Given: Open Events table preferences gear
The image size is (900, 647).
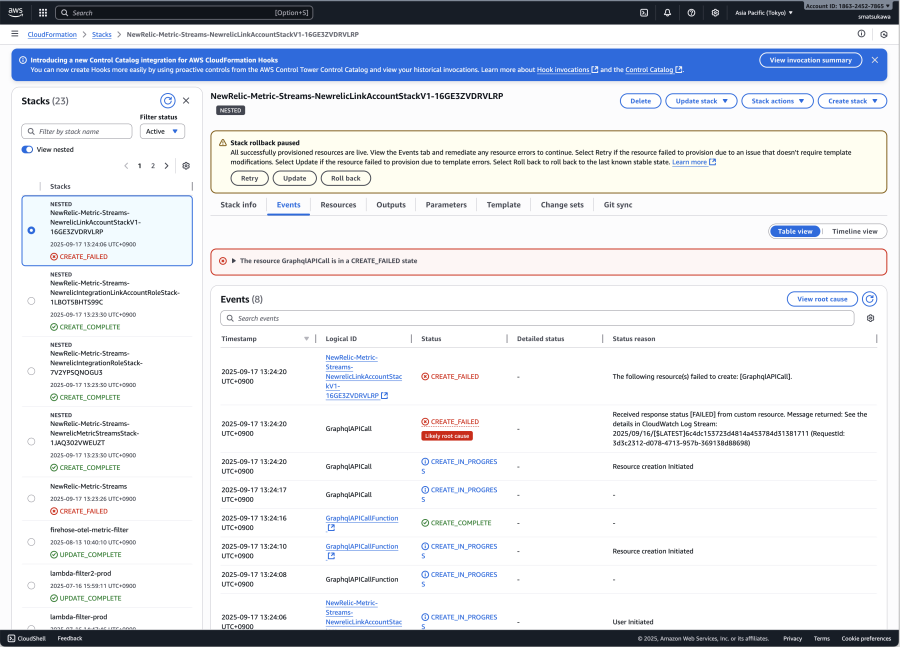Looking at the screenshot, I should point(870,318).
